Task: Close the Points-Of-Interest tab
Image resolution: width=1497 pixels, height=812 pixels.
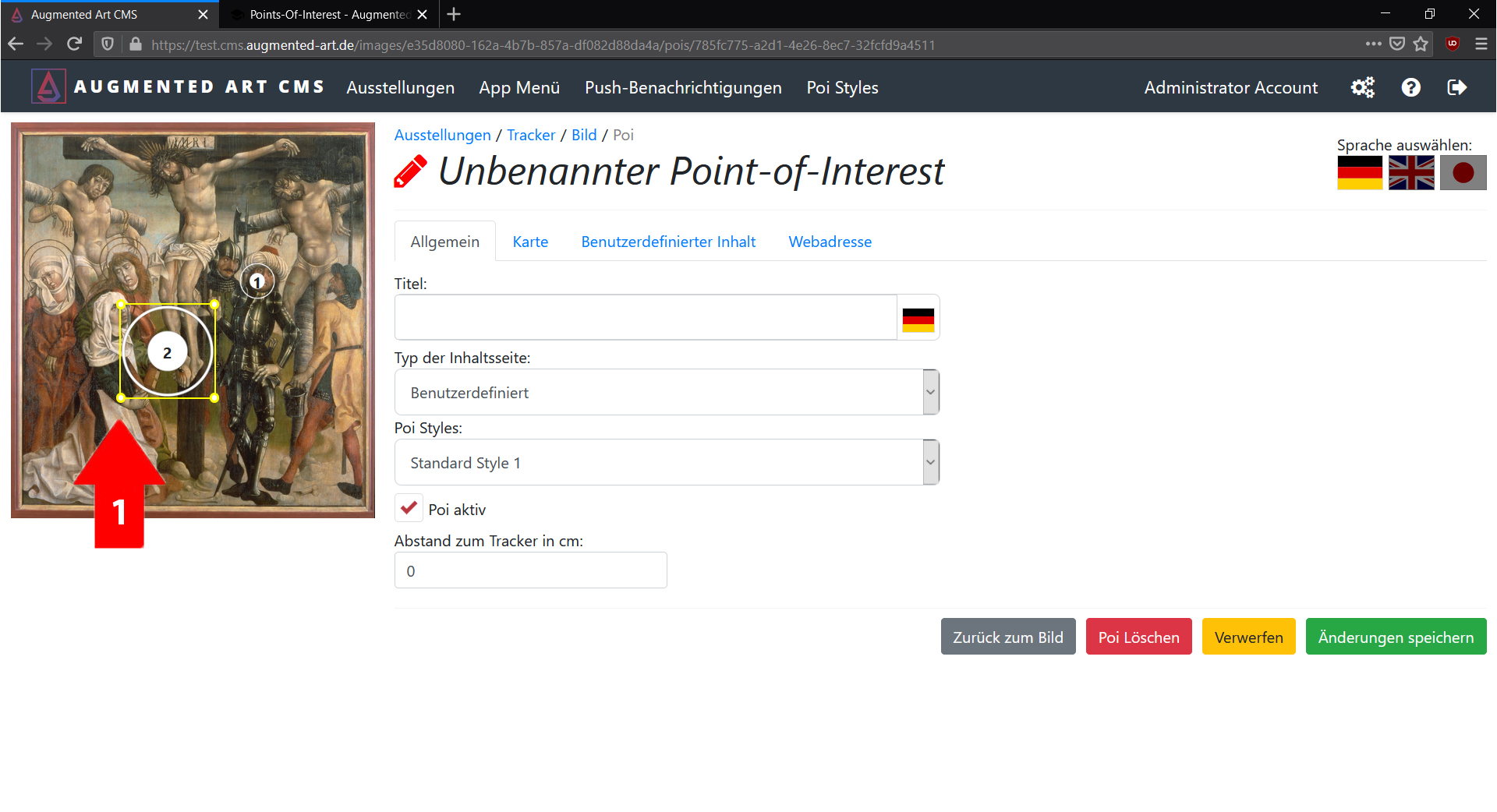Action: pos(422,14)
